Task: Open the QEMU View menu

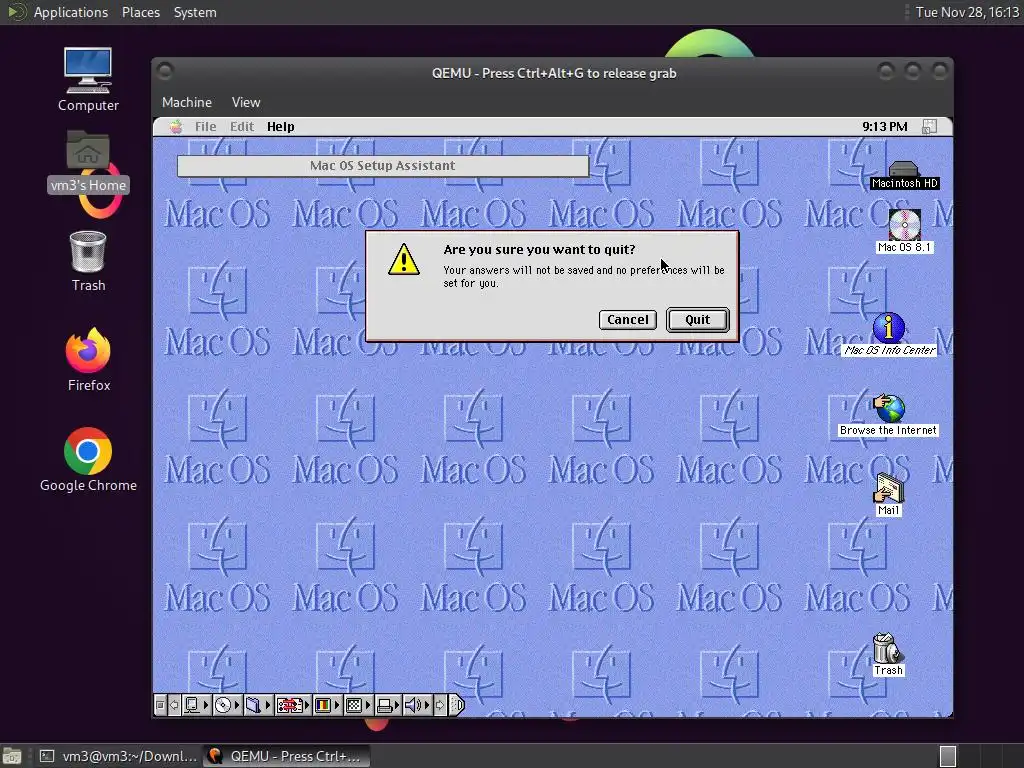Action: pos(246,103)
